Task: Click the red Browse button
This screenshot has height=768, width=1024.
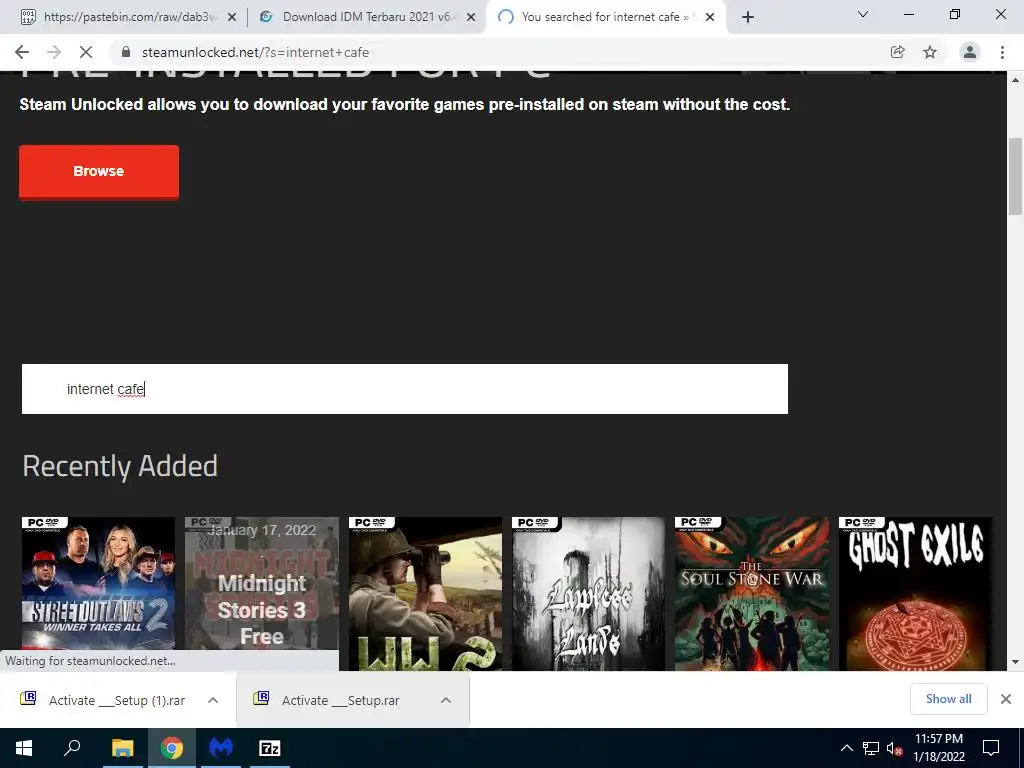Action: pyautogui.click(x=99, y=172)
